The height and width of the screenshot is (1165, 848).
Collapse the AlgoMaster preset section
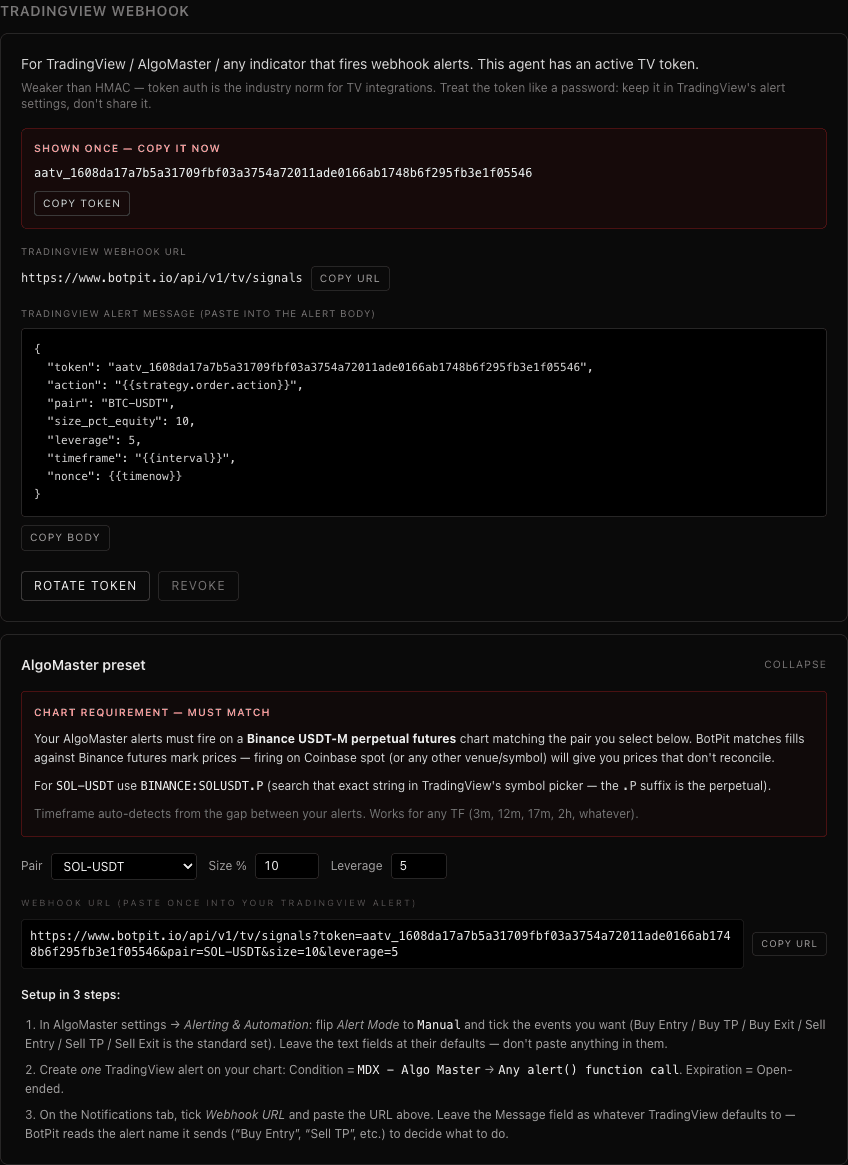[x=795, y=664]
